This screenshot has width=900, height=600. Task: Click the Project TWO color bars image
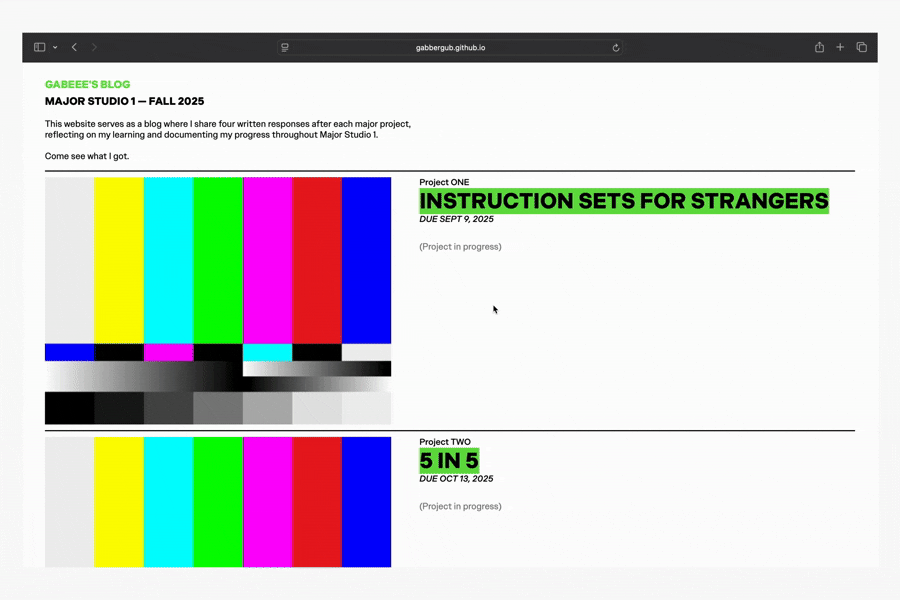218,502
